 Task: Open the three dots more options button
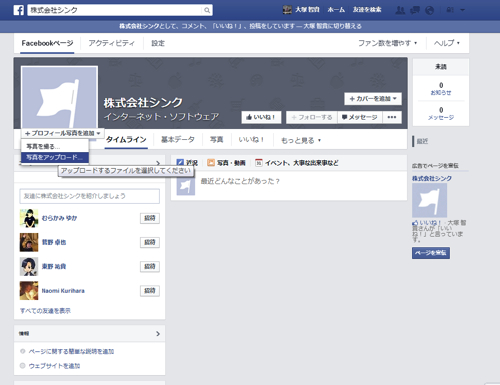[392, 117]
